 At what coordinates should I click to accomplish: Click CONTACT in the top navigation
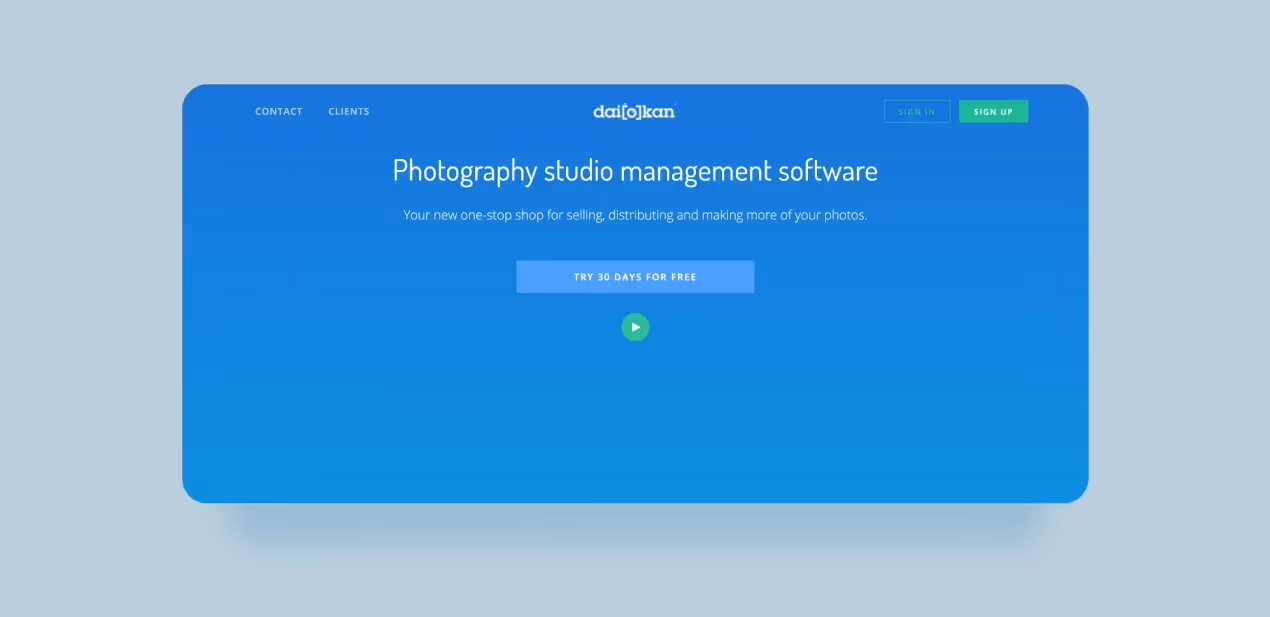(278, 111)
